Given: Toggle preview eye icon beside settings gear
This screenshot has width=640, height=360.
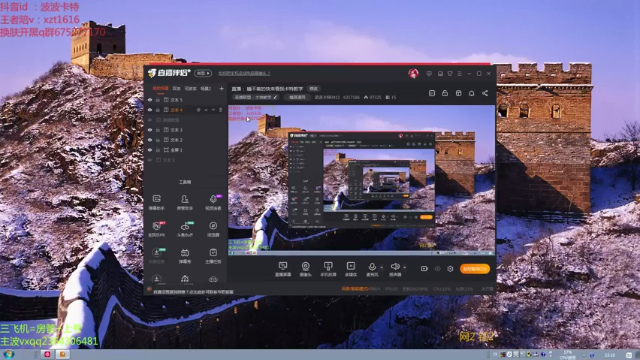Looking at the screenshot, I should [438, 269].
